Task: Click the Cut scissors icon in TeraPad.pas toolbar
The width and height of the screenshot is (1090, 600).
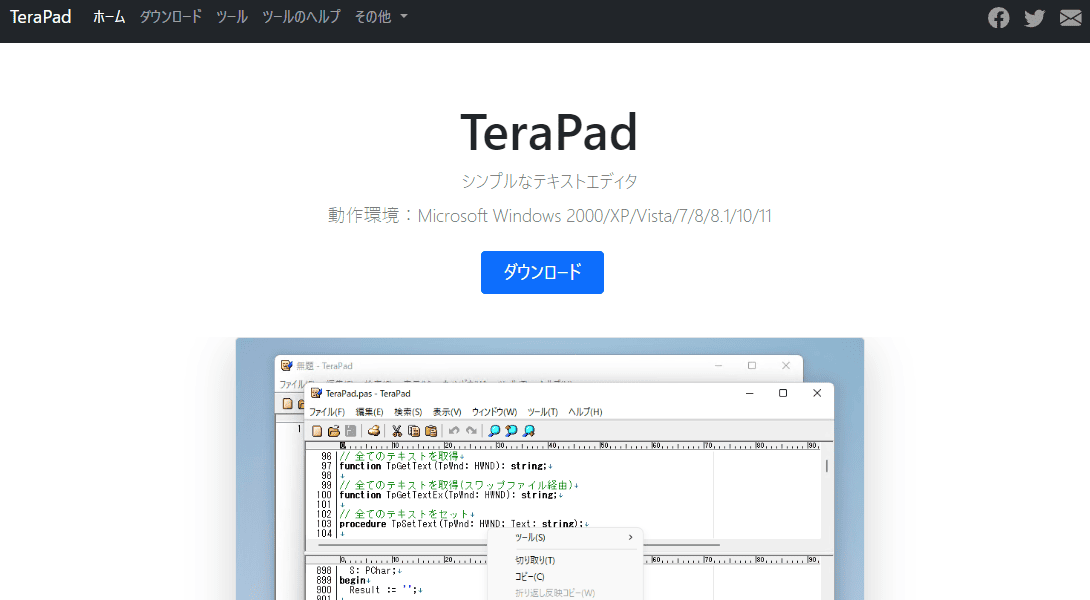Action: 397,431
